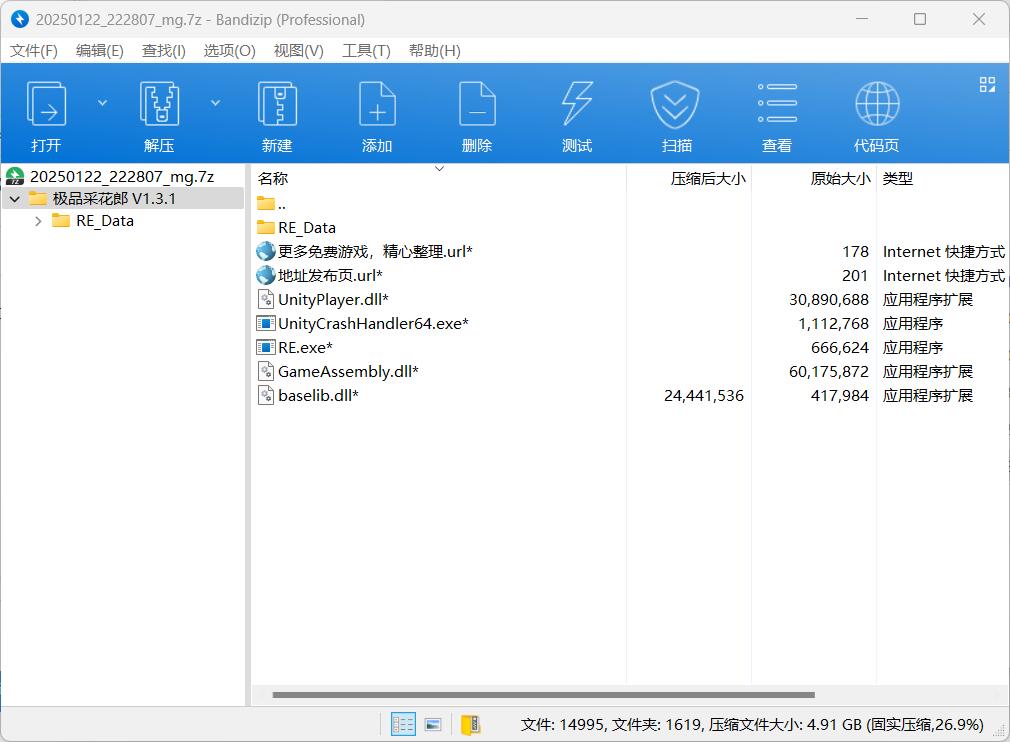1010x742 pixels.
Task: Click the yellow archive info icon in status bar
Action: [471, 725]
